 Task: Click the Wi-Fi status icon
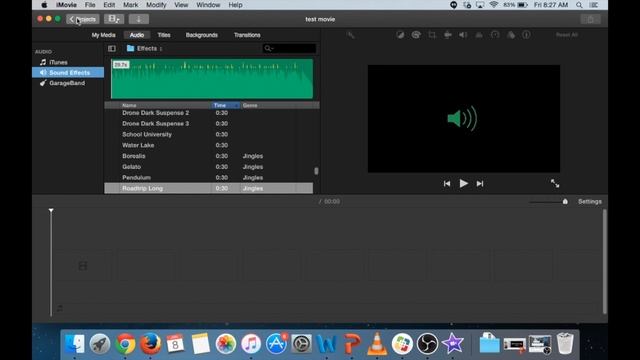pos(493,5)
